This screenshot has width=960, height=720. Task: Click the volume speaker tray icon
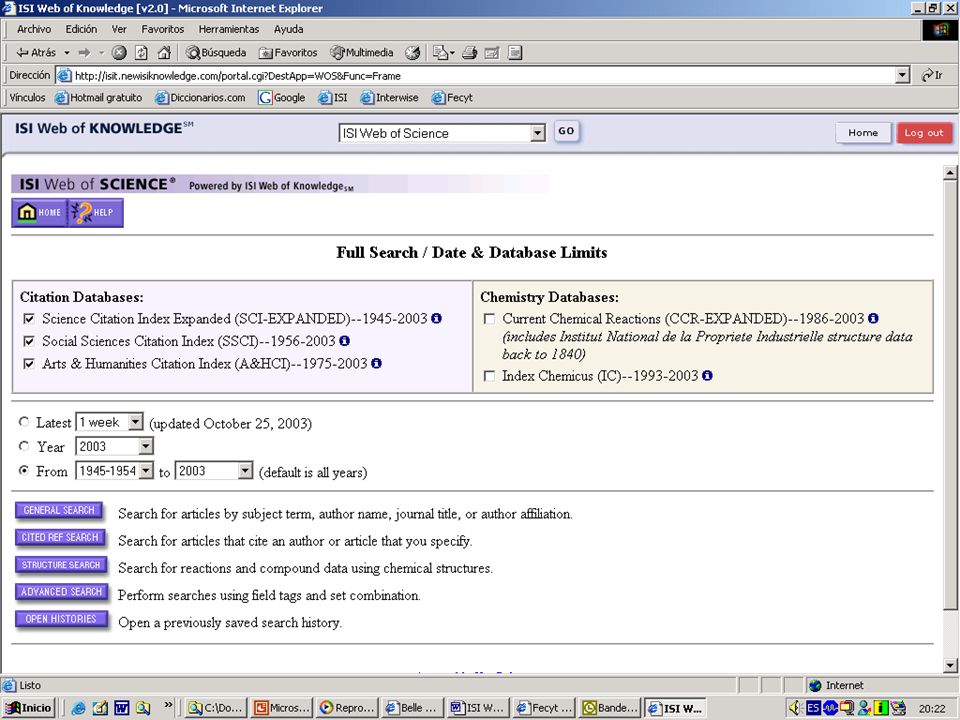[795, 708]
